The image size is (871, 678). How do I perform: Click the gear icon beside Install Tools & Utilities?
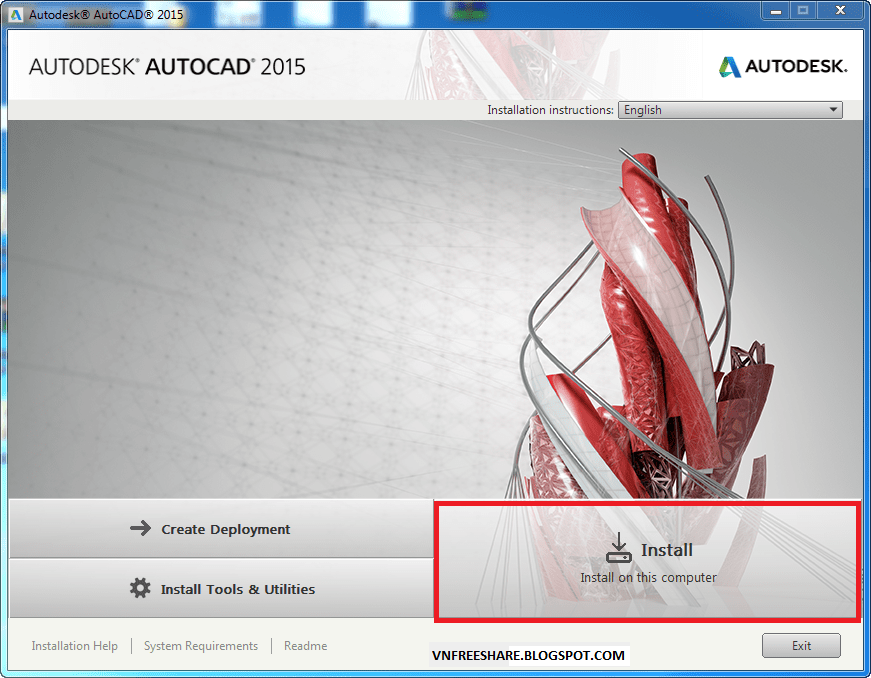[139, 589]
